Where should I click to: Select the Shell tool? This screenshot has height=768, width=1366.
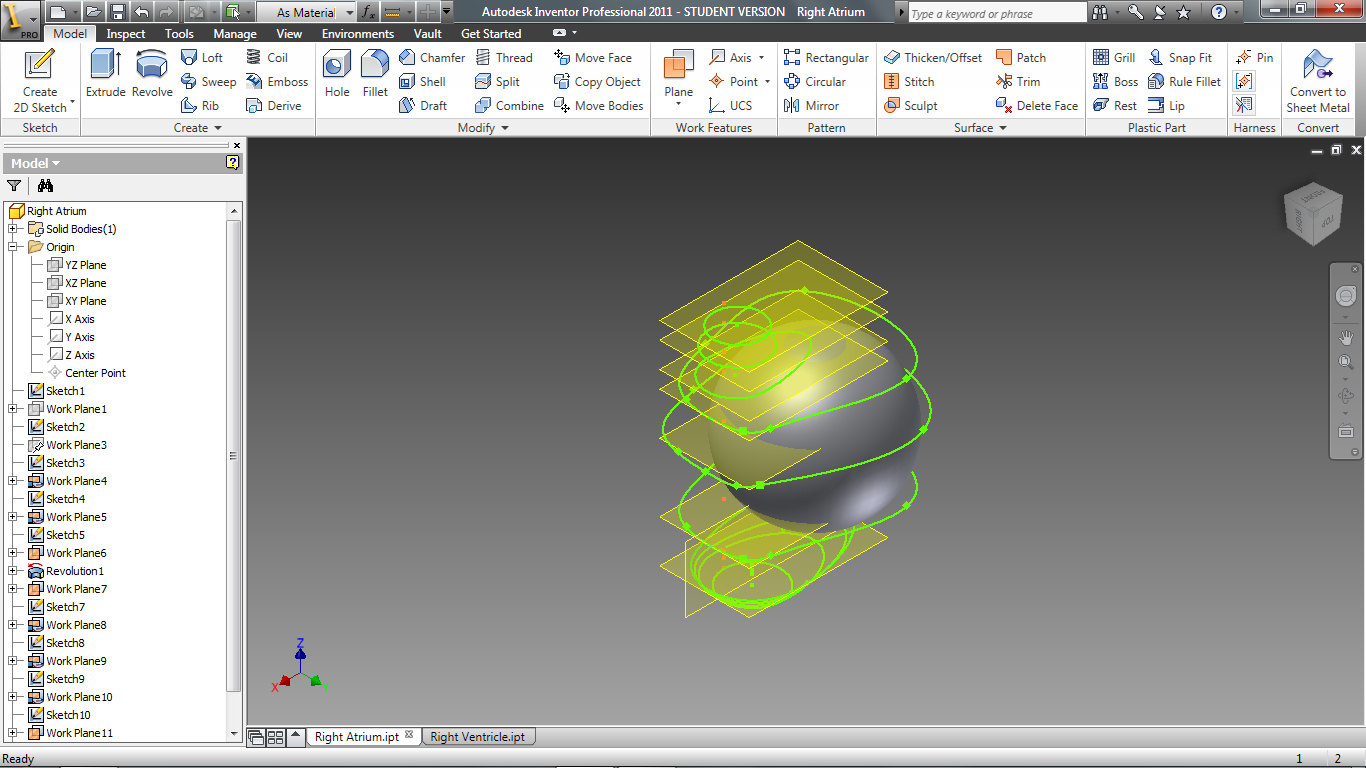422,82
